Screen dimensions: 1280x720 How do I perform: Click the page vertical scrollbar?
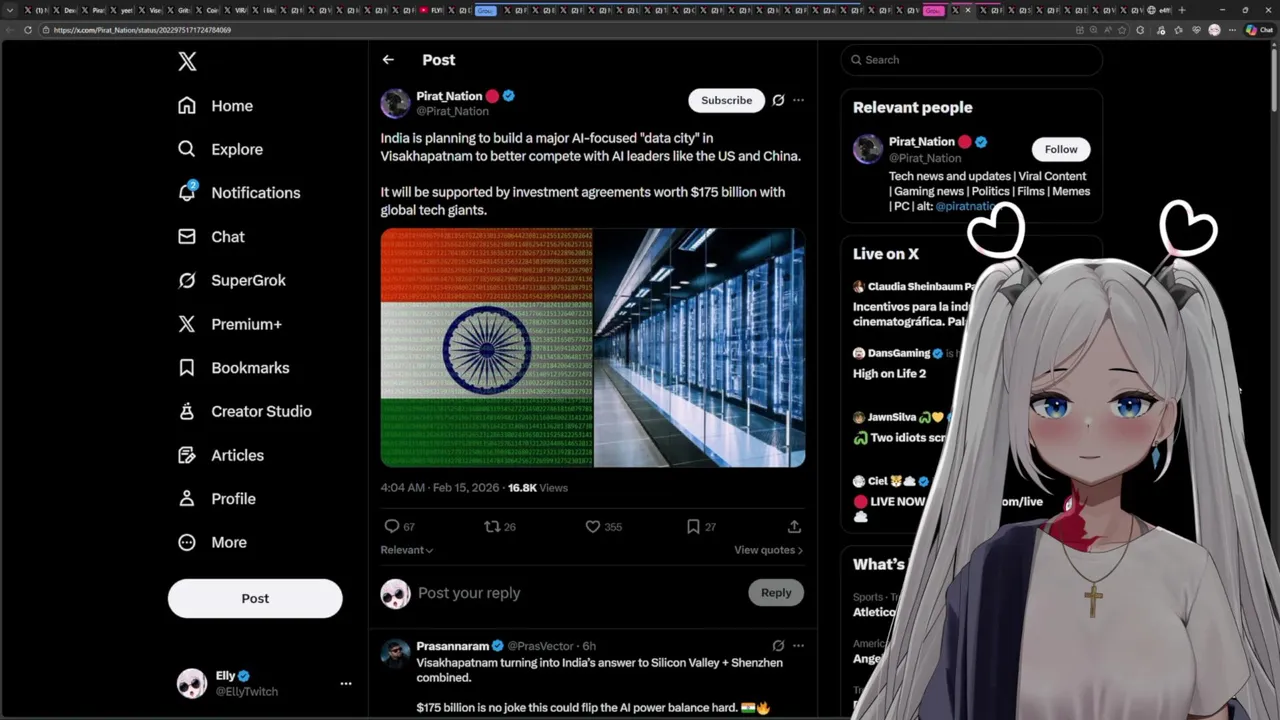point(1274,80)
